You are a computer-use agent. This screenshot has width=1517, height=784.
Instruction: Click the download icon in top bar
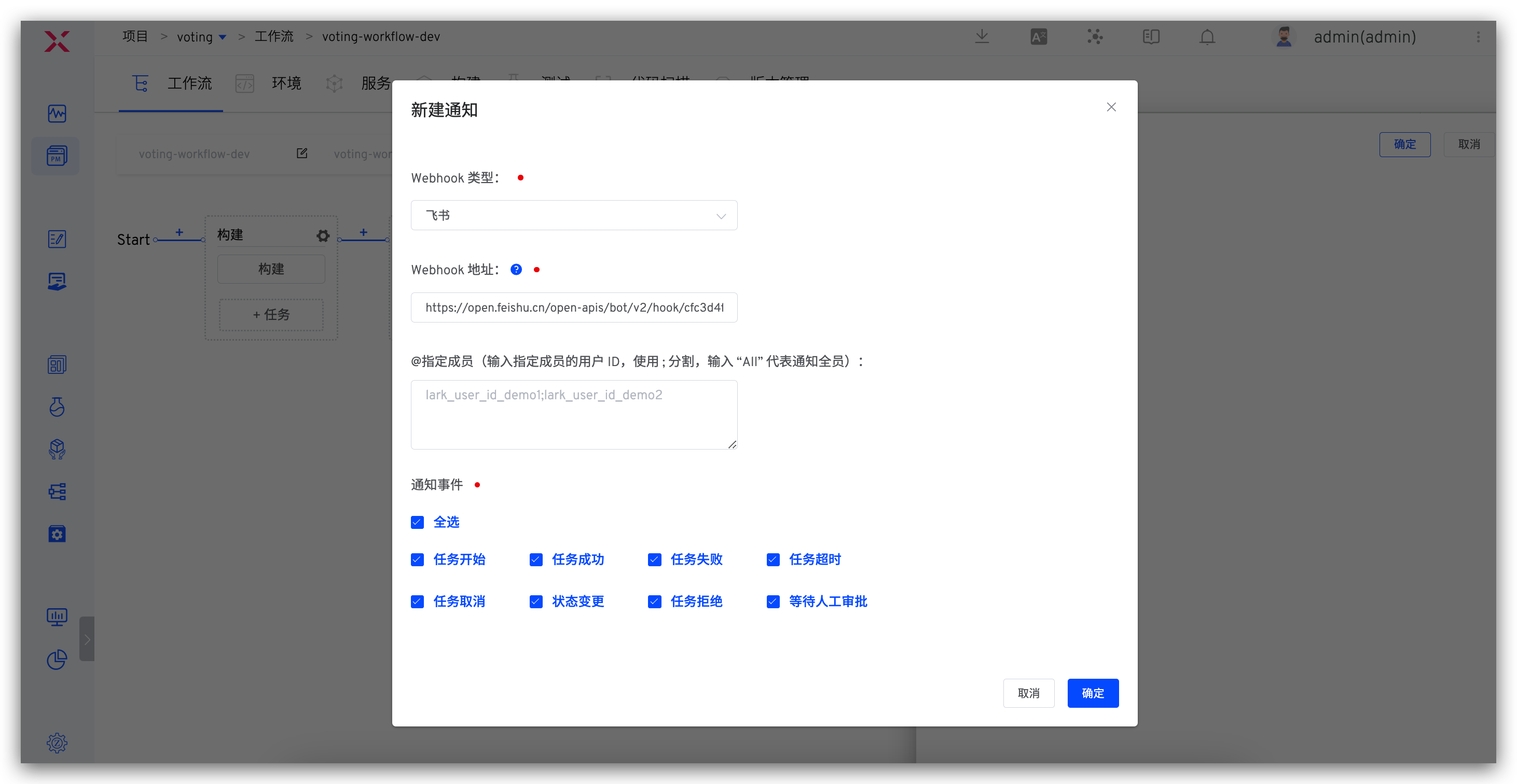tap(982, 36)
